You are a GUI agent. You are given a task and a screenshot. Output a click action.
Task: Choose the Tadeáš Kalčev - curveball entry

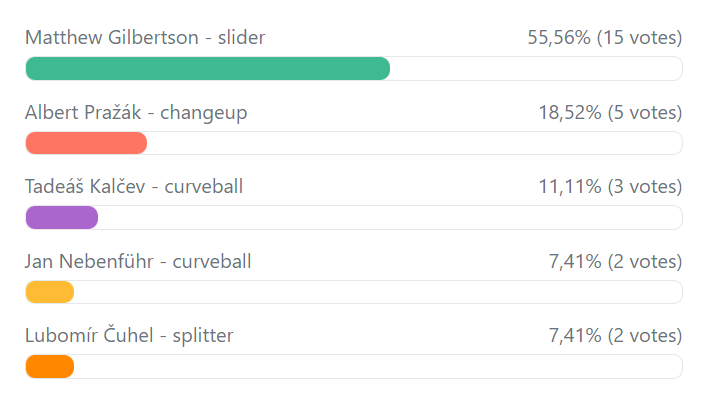click(x=134, y=187)
